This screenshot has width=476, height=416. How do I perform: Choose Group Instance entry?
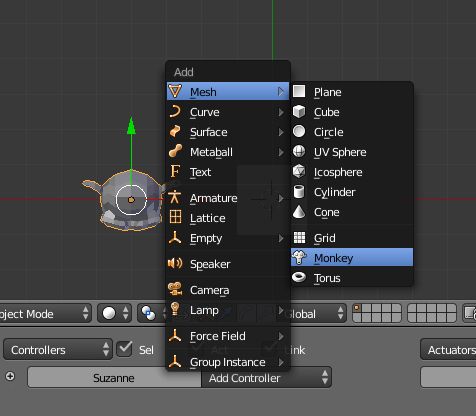coord(228,362)
